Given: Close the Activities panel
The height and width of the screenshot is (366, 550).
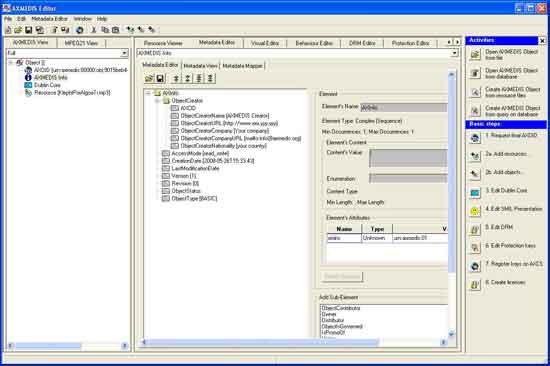Looking at the screenshot, I should (542, 41).
